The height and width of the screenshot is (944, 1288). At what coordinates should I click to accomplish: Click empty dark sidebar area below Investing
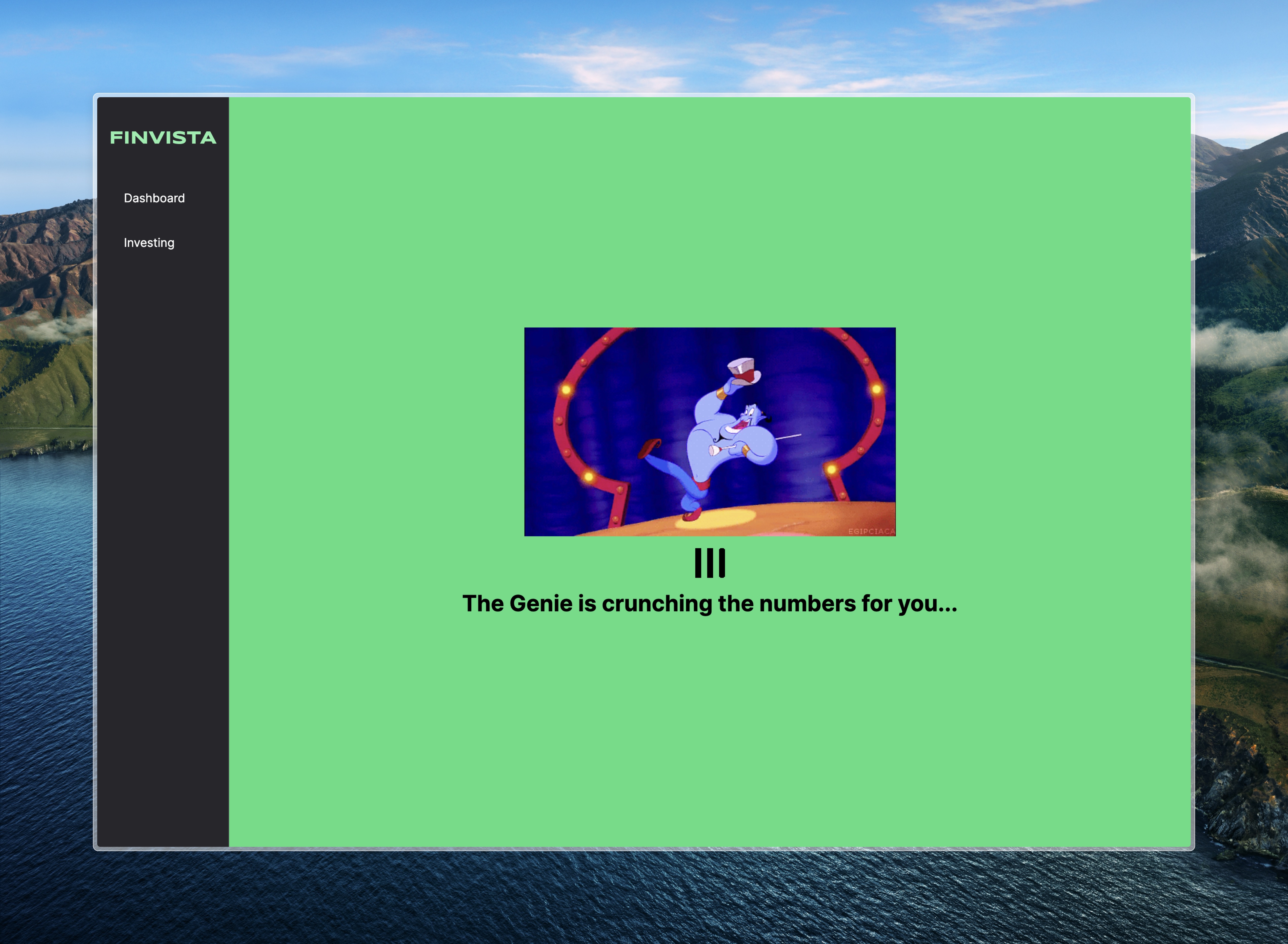[x=163, y=514]
